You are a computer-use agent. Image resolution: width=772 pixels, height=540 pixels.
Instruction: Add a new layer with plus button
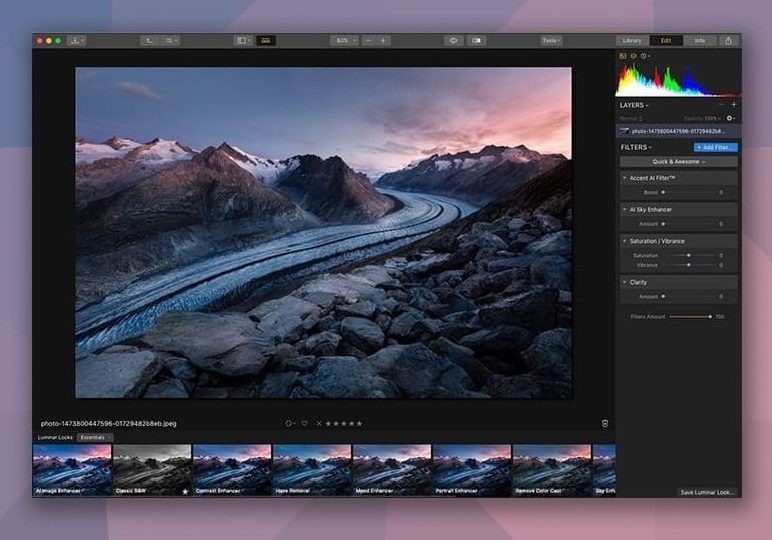pyautogui.click(x=734, y=105)
